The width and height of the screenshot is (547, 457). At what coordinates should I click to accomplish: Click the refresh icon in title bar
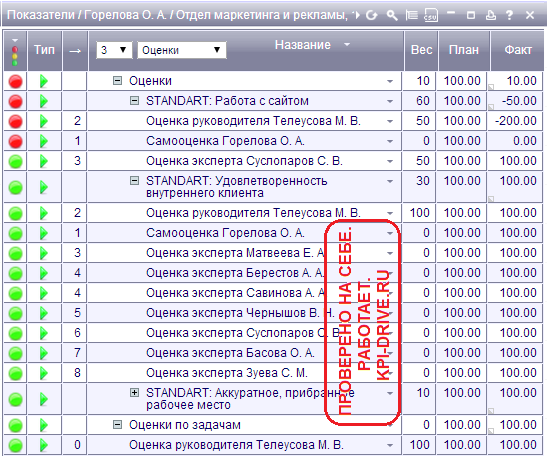pos(372,15)
